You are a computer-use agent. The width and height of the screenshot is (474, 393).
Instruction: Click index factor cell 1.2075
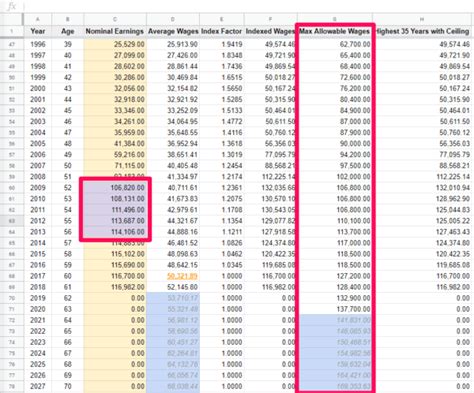pyautogui.click(x=222, y=199)
